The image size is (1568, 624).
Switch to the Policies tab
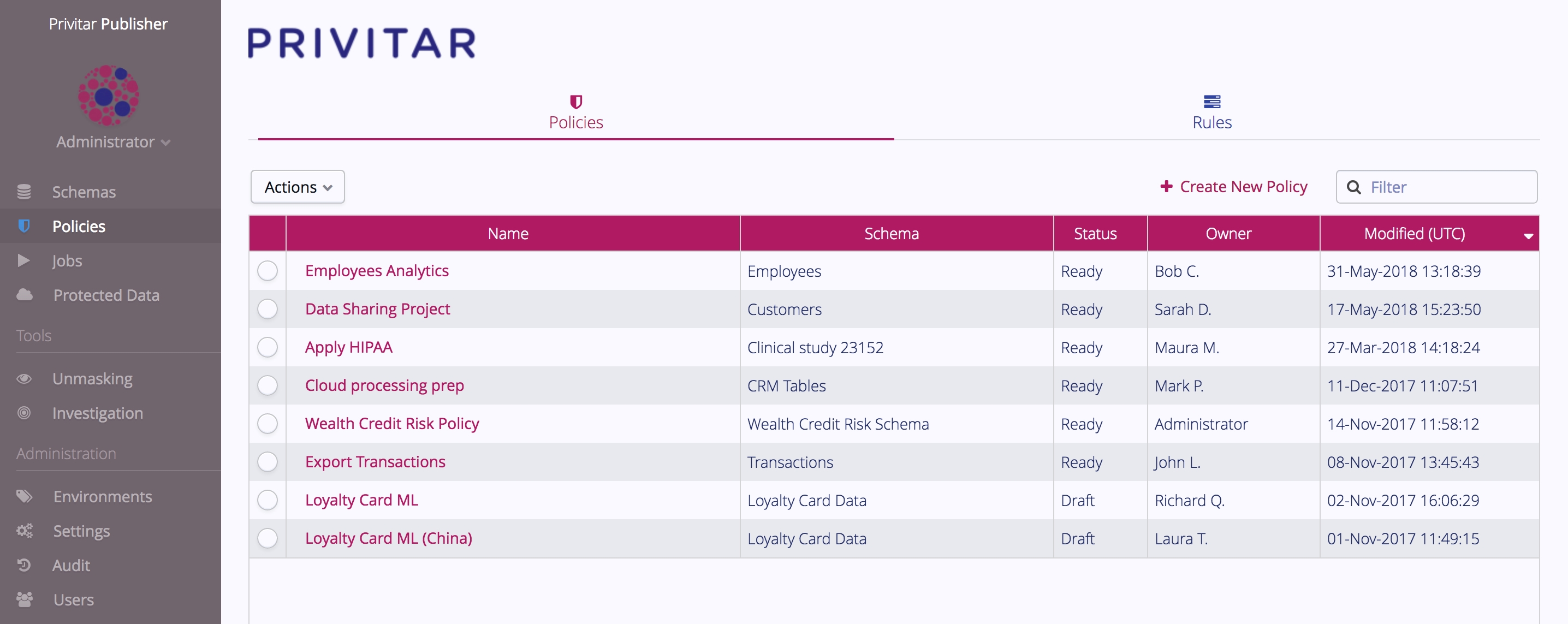pyautogui.click(x=576, y=113)
